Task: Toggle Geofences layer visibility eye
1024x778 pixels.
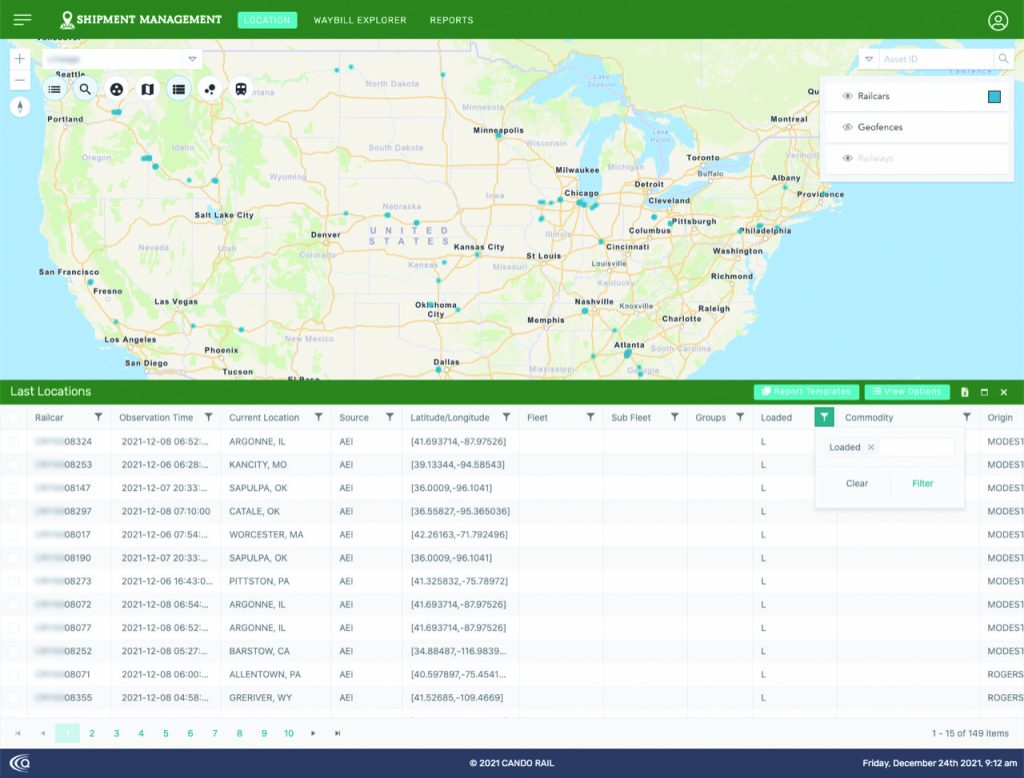Action: tap(847, 128)
